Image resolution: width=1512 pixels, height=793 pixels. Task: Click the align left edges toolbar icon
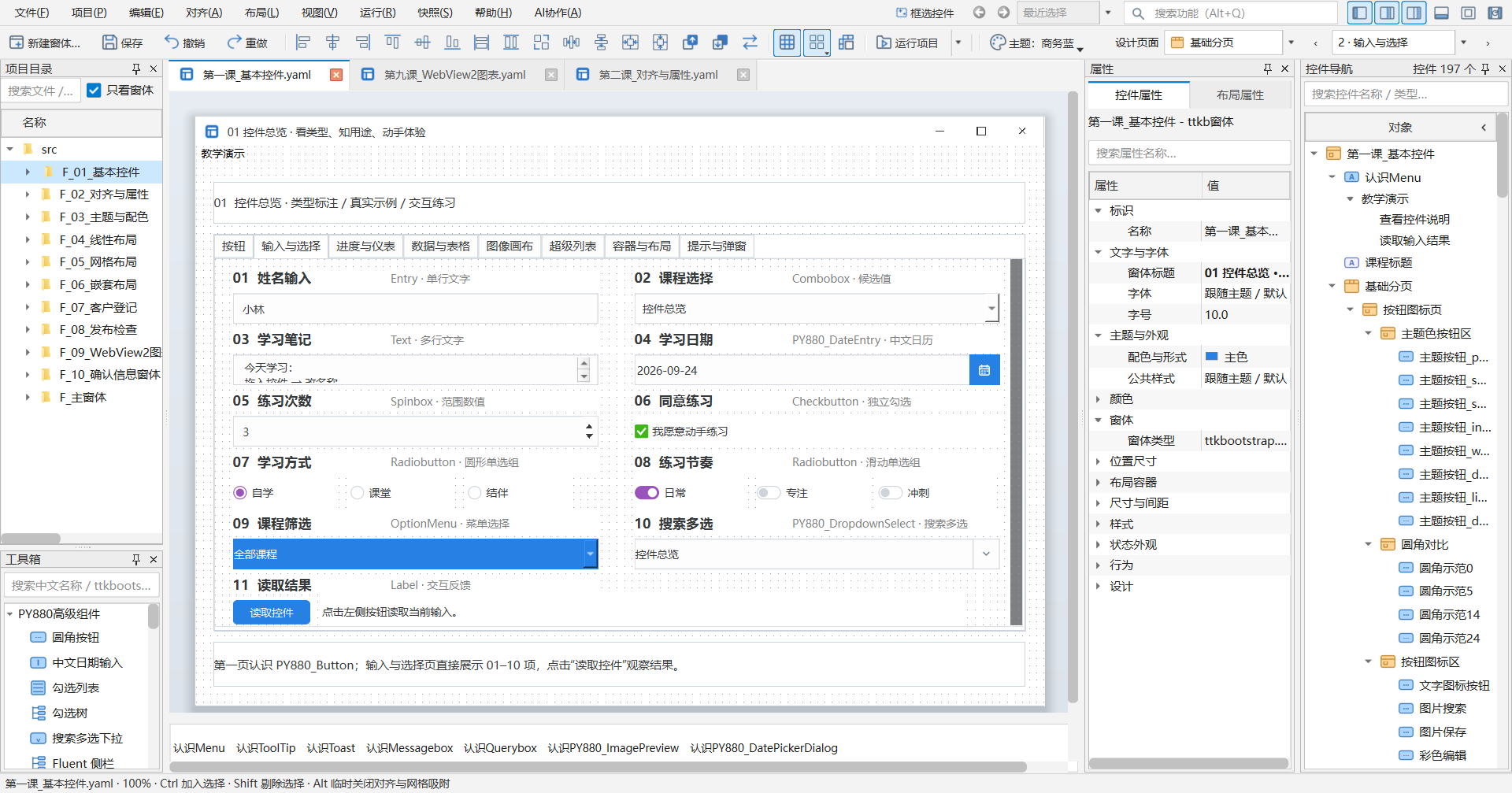click(x=303, y=43)
